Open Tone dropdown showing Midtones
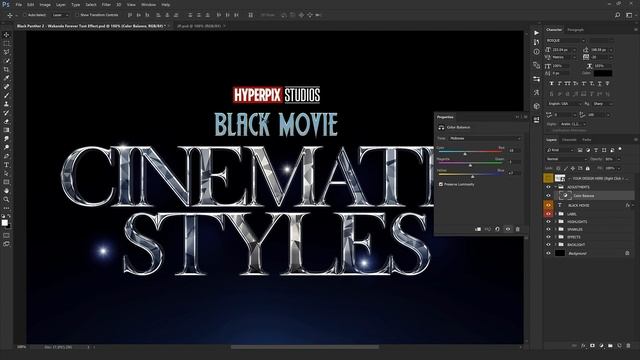This screenshot has width=640, height=360. pyautogui.click(x=485, y=138)
